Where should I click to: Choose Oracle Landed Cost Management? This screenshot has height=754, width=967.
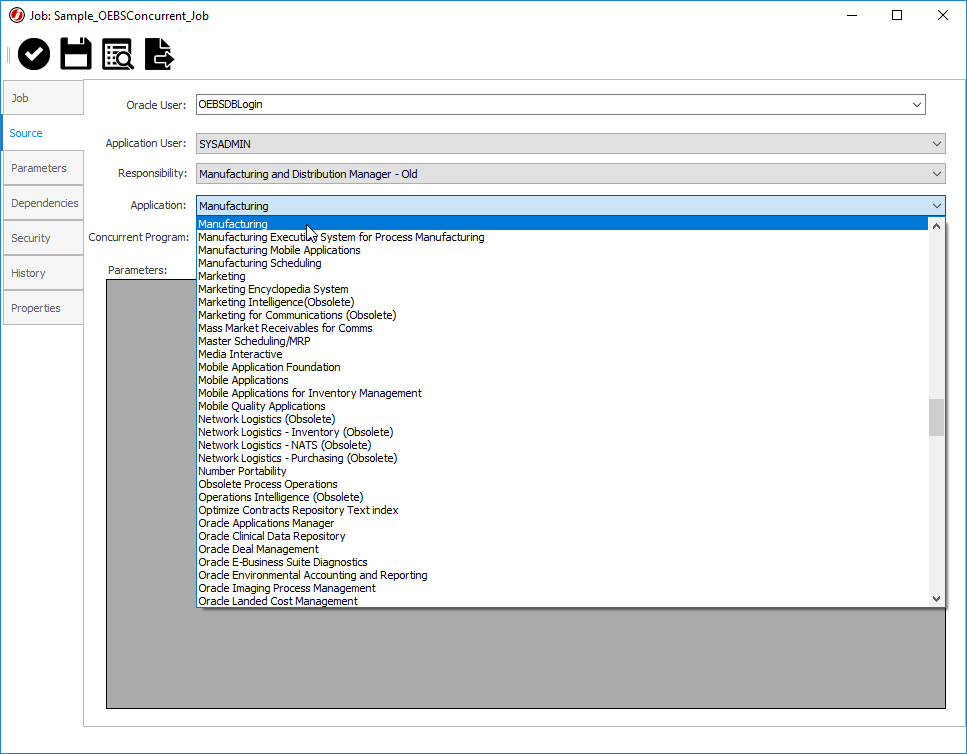coord(562,601)
